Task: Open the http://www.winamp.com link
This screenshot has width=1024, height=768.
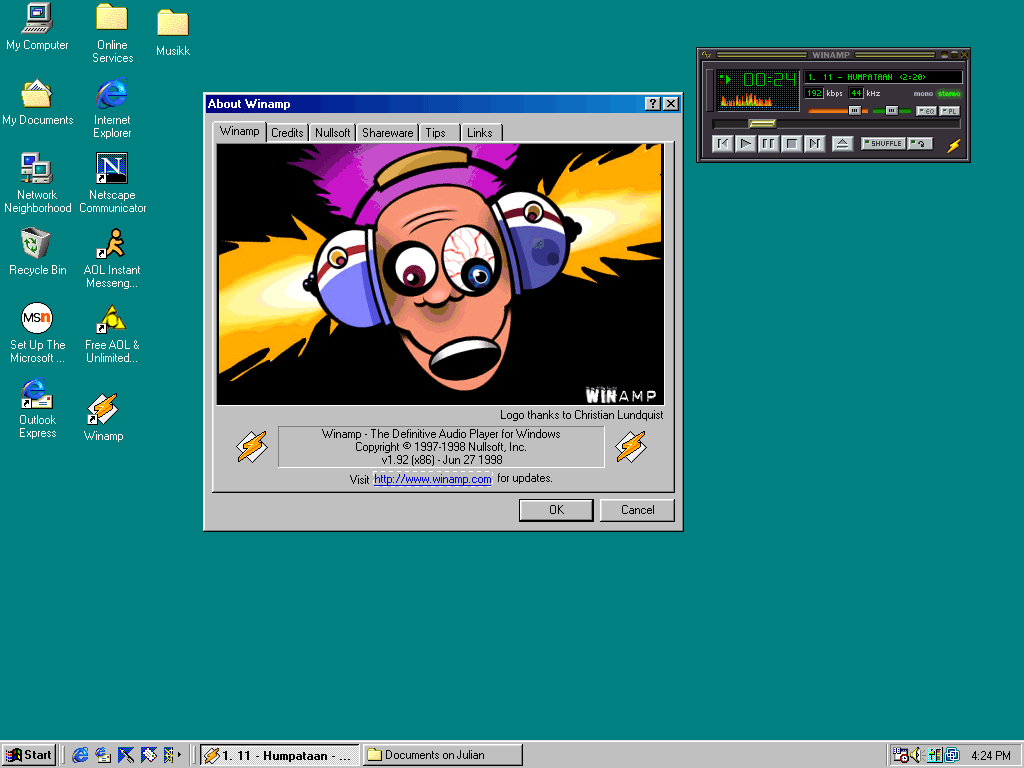Action: [432, 479]
